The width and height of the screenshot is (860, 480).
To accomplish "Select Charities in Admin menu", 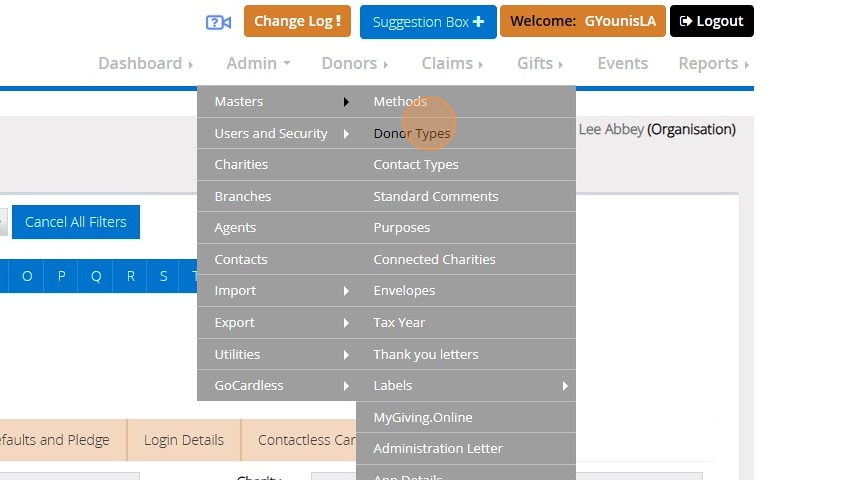I will click(241, 164).
